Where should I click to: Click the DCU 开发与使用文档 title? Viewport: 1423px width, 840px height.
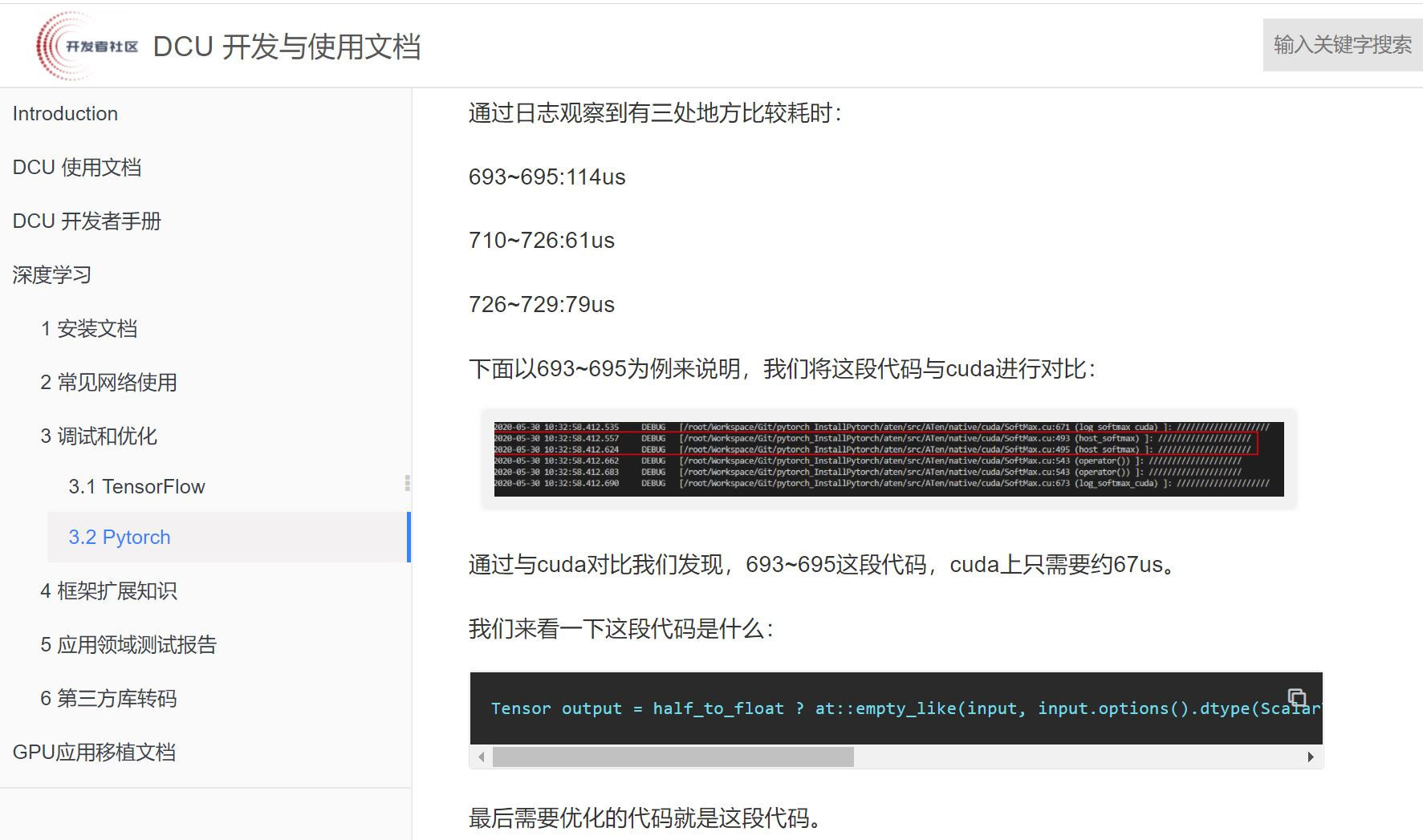point(287,47)
